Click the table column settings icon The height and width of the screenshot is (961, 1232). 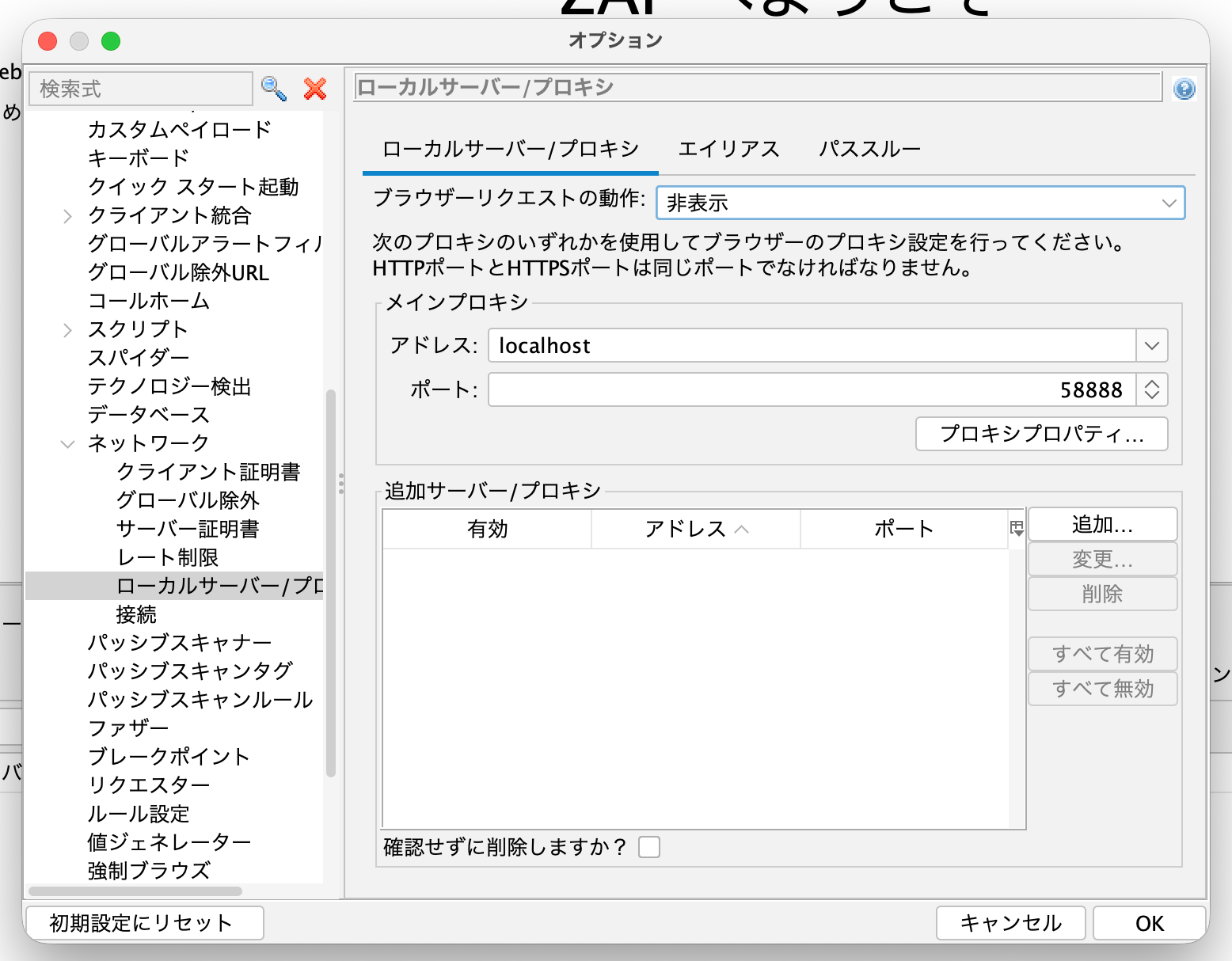(x=1017, y=529)
